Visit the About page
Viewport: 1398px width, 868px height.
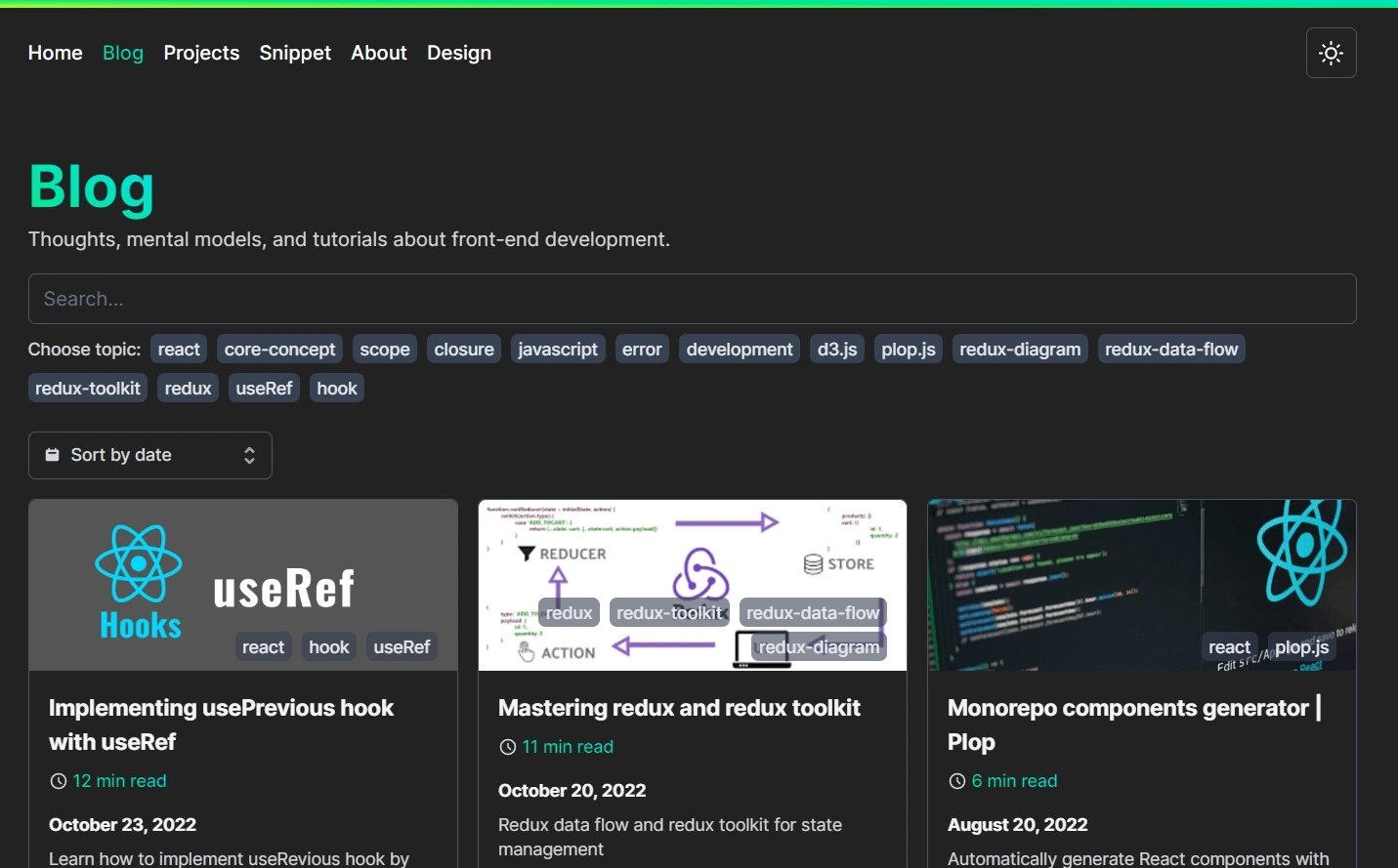379,53
